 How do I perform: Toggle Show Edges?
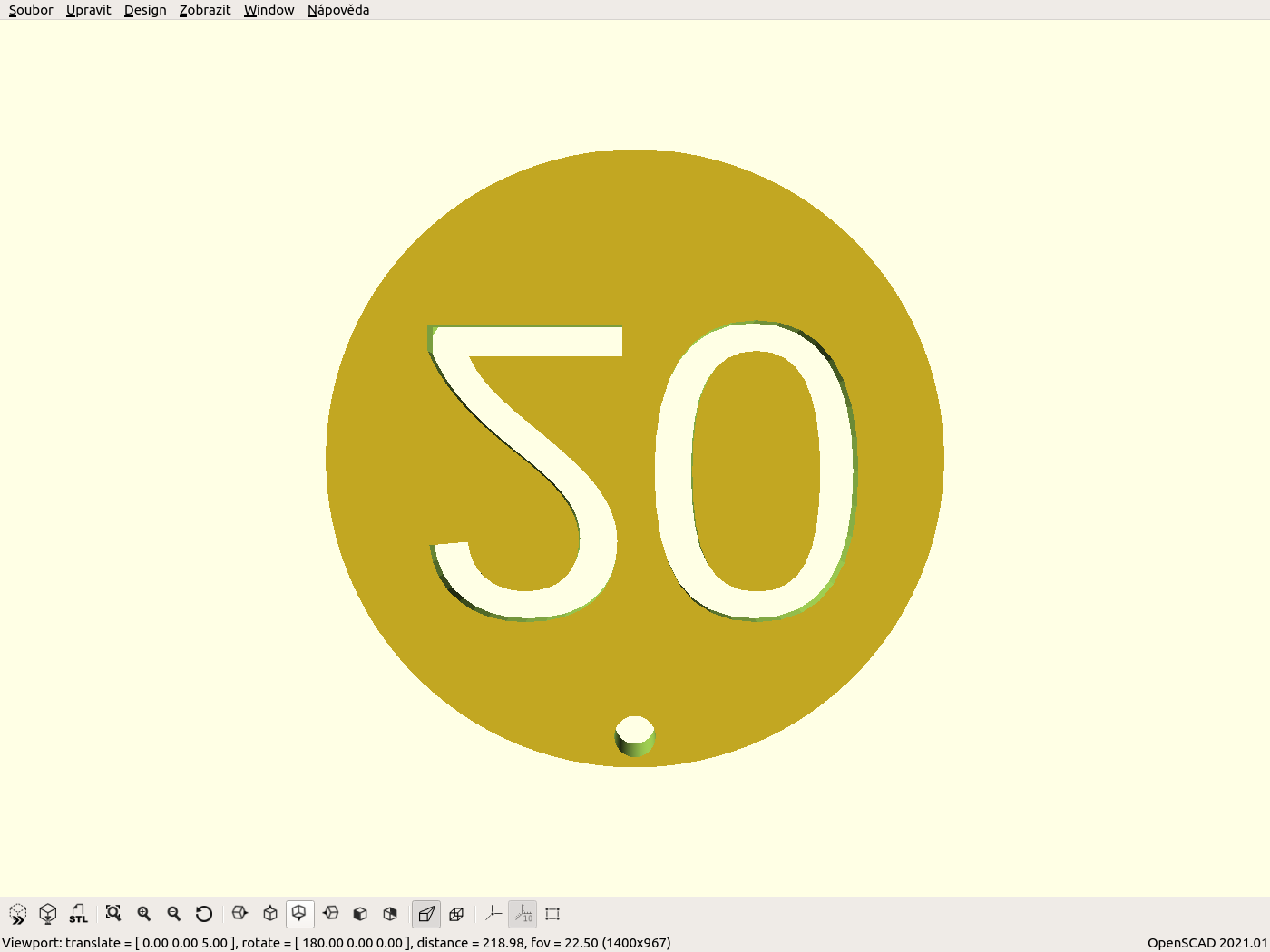(552, 914)
